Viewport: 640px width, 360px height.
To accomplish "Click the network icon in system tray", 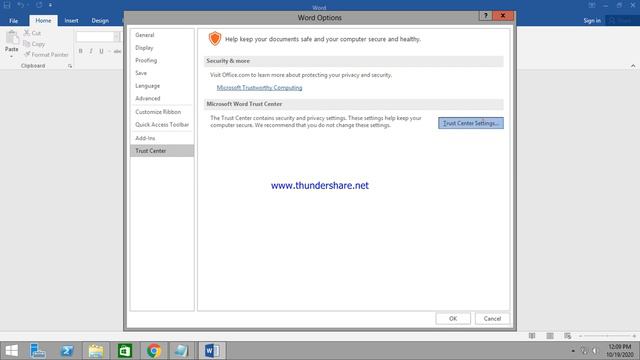I will tap(584, 351).
